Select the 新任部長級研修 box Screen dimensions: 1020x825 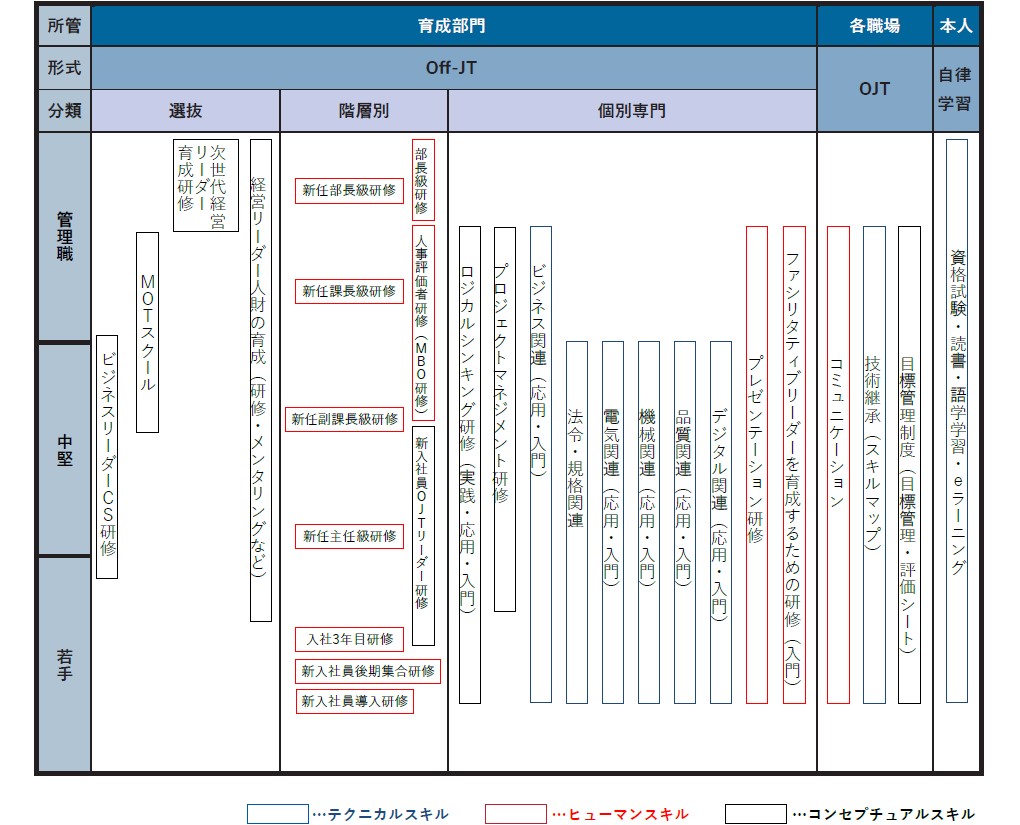click(x=349, y=191)
